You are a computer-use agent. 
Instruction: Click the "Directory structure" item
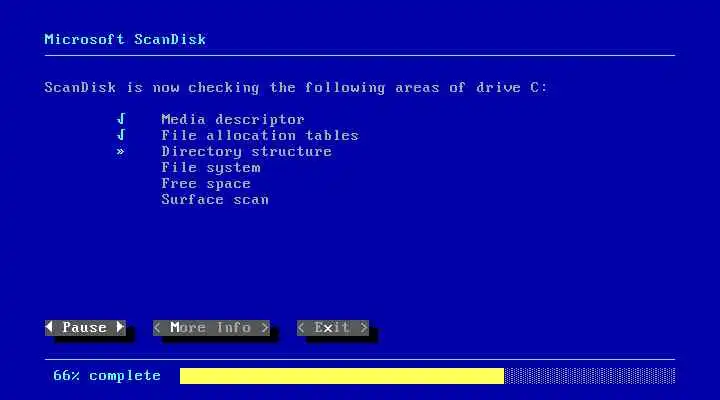(x=246, y=152)
